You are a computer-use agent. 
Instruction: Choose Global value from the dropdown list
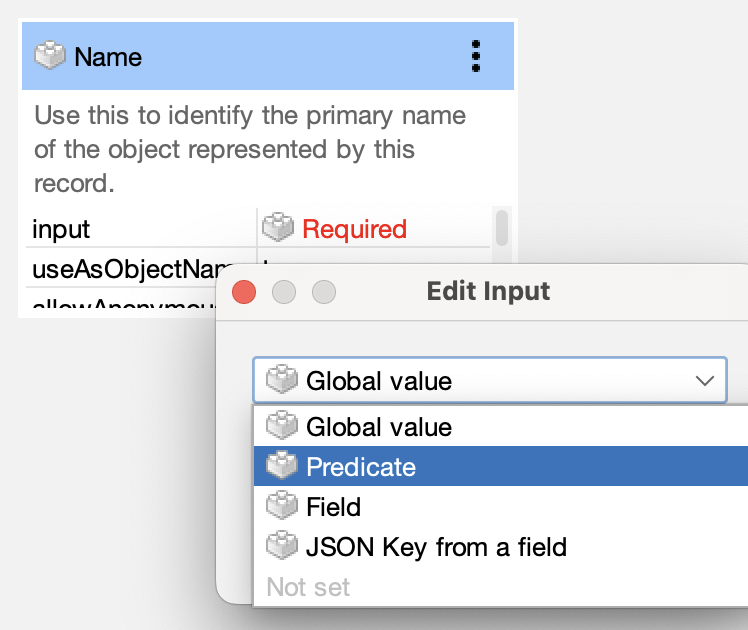[500, 426]
